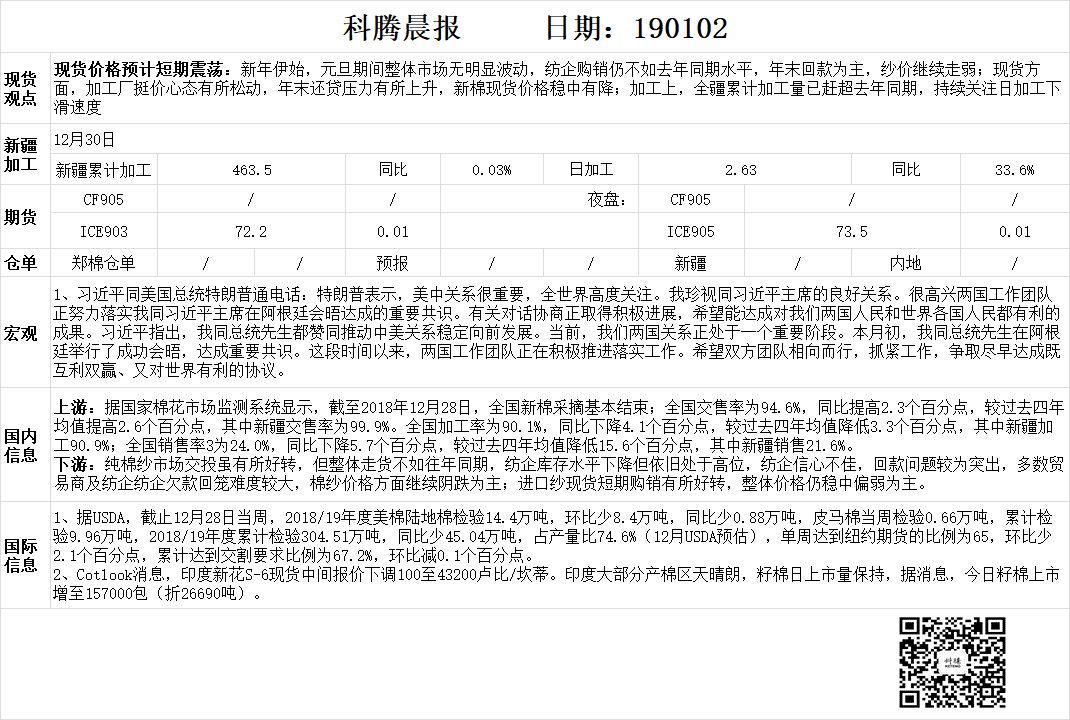Click the 日加工 label cell

pos(591,170)
